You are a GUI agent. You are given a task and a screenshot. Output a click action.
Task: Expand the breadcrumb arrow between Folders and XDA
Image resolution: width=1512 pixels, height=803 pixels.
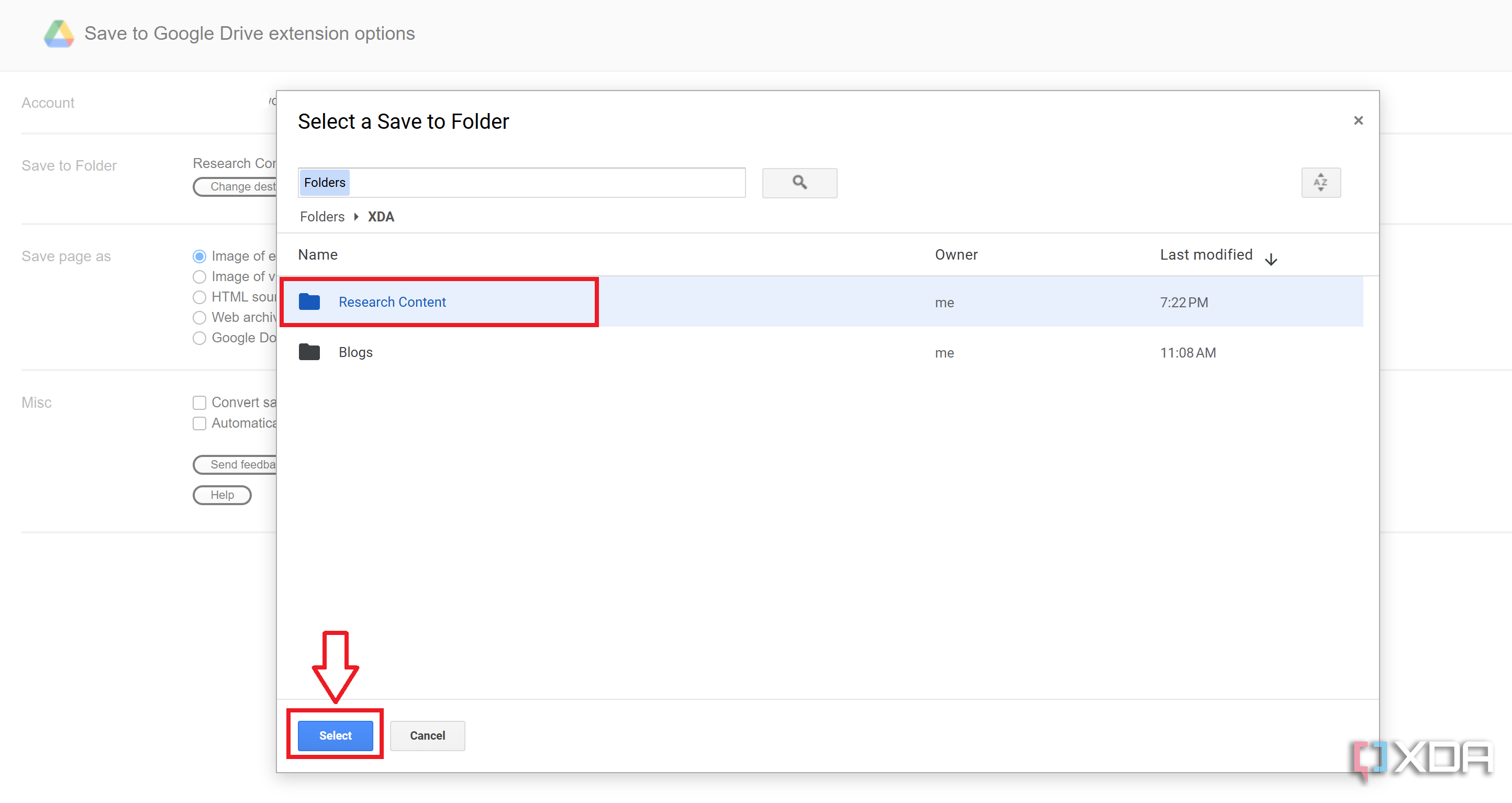click(357, 217)
